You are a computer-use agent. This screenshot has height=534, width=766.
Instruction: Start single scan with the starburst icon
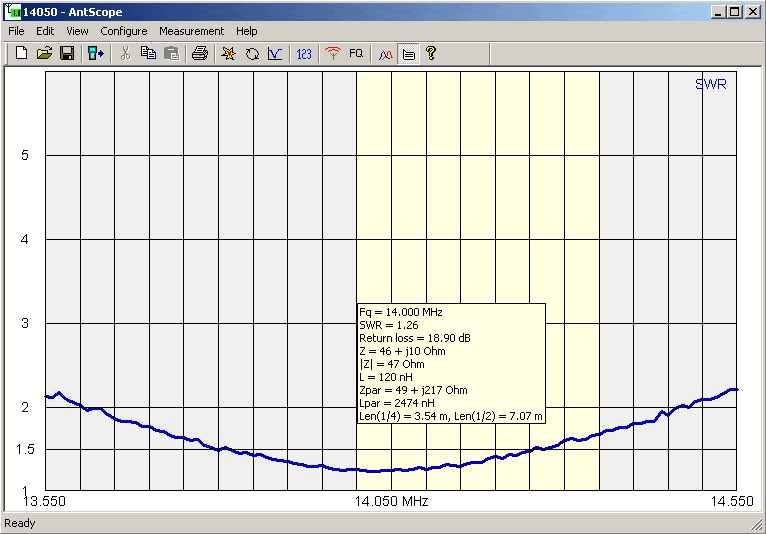click(x=228, y=54)
